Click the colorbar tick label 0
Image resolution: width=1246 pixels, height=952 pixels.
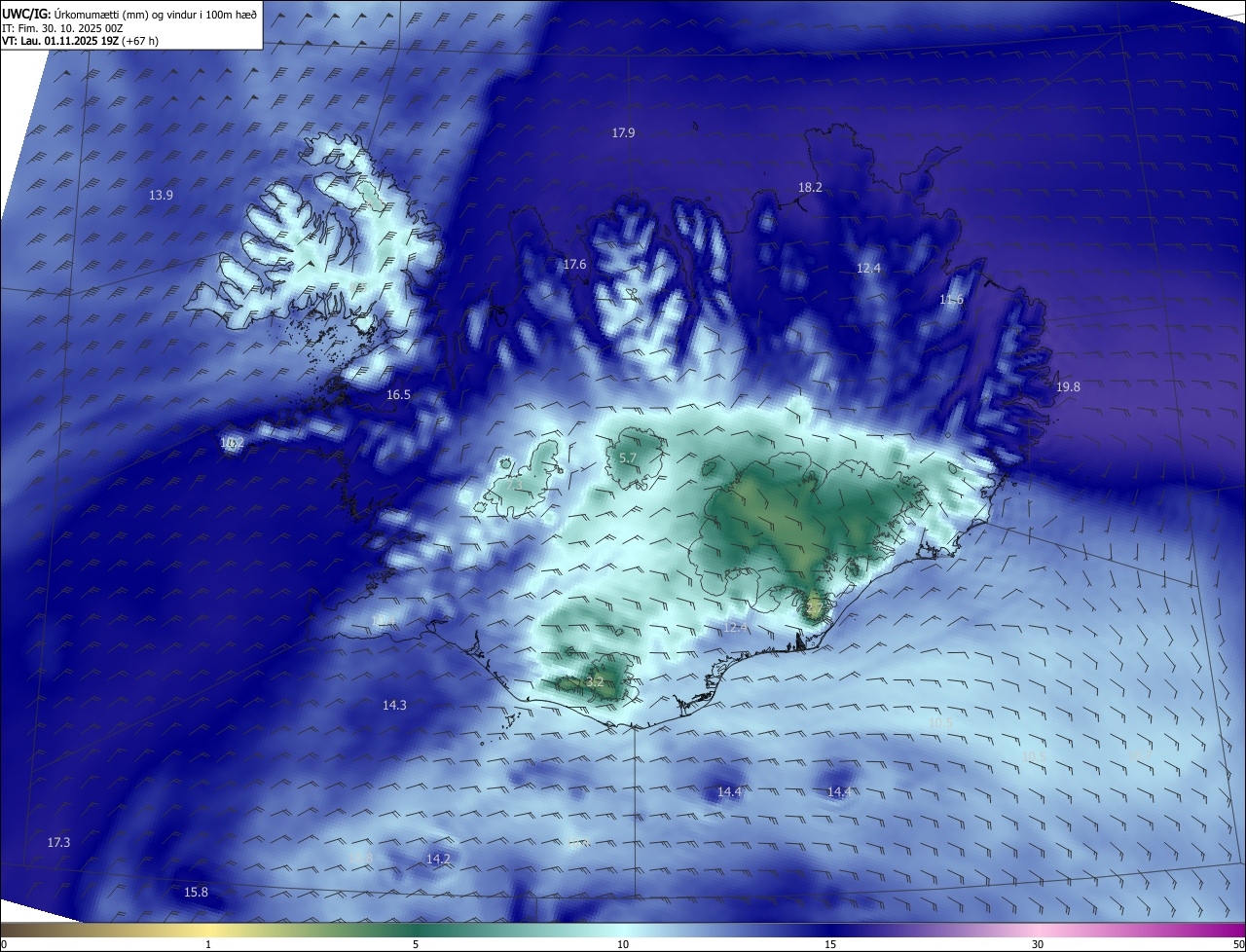[3, 944]
